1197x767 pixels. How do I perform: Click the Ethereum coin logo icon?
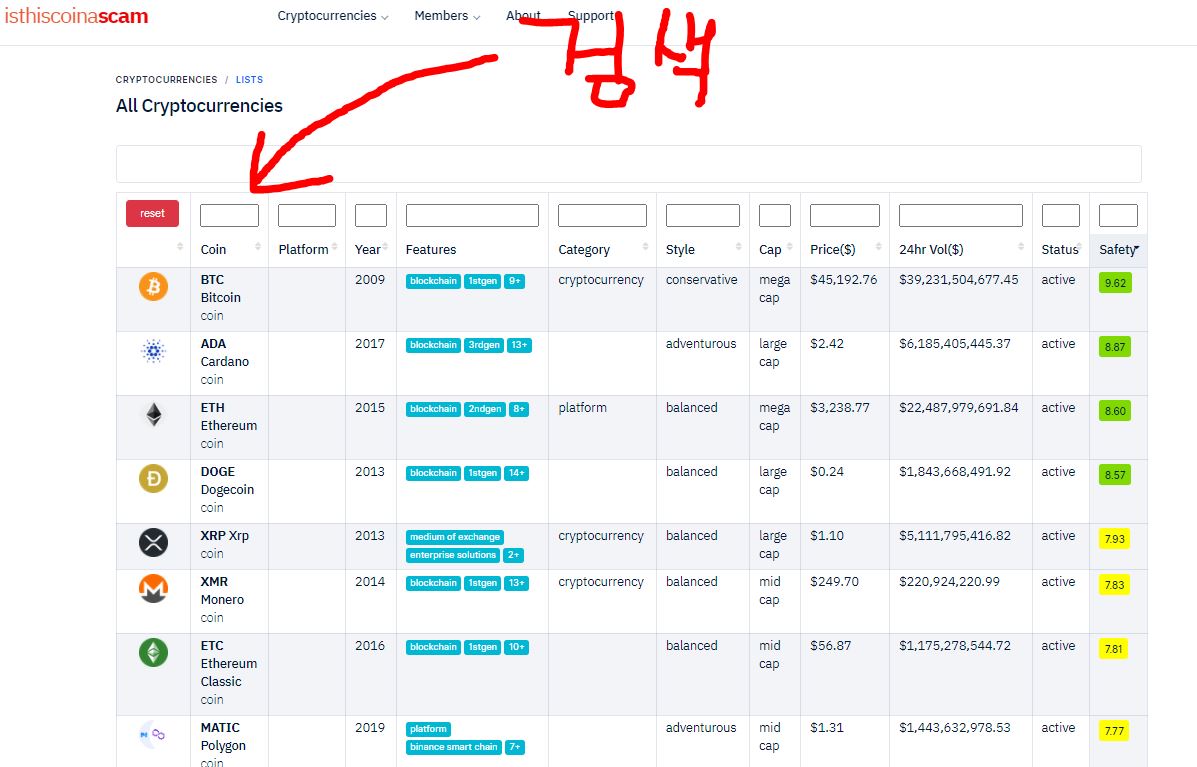point(153,414)
